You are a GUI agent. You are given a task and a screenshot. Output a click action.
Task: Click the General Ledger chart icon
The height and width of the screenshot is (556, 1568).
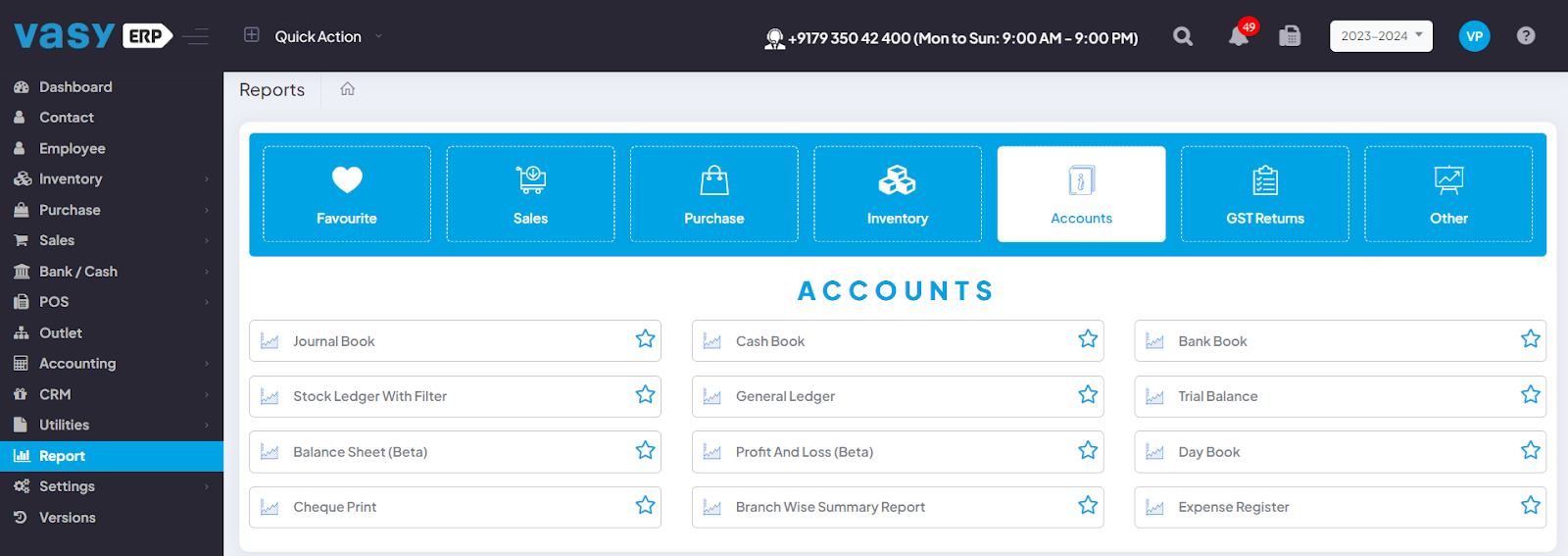[x=712, y=396]
